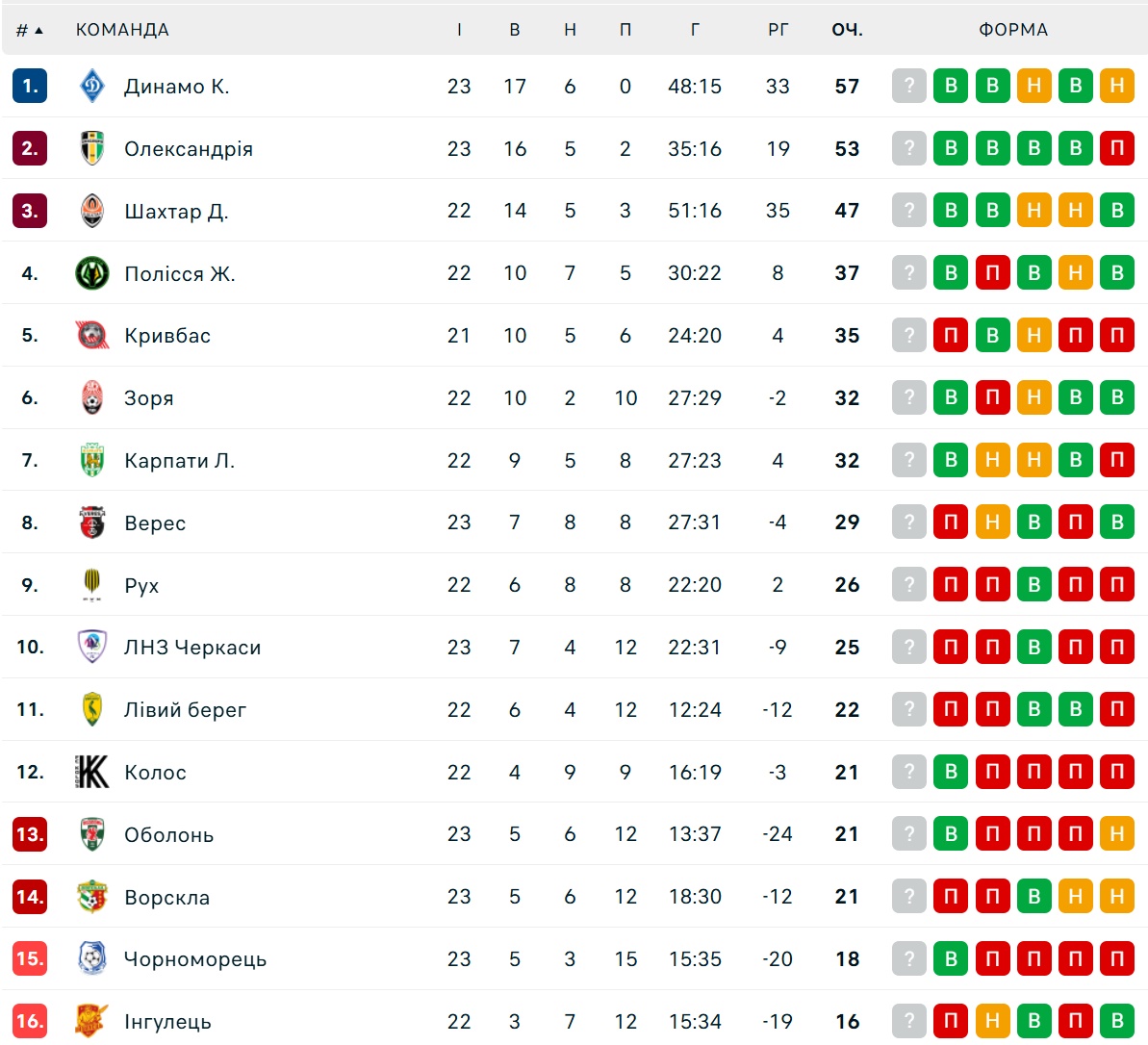Click the red П result badge for Олександрія
The height and width of the screenshot is (1045, 1148).
click(x=1117, y=148)
